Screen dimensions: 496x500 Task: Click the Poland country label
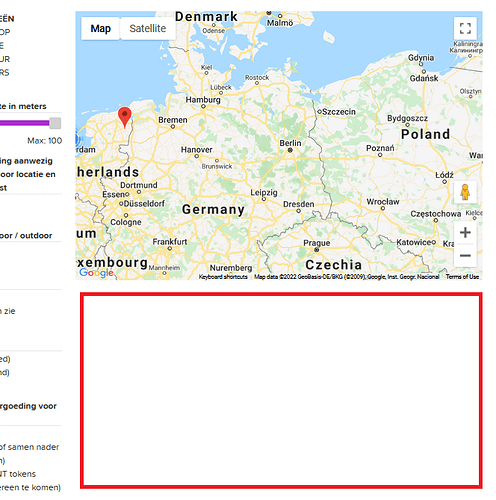[425, 134]
